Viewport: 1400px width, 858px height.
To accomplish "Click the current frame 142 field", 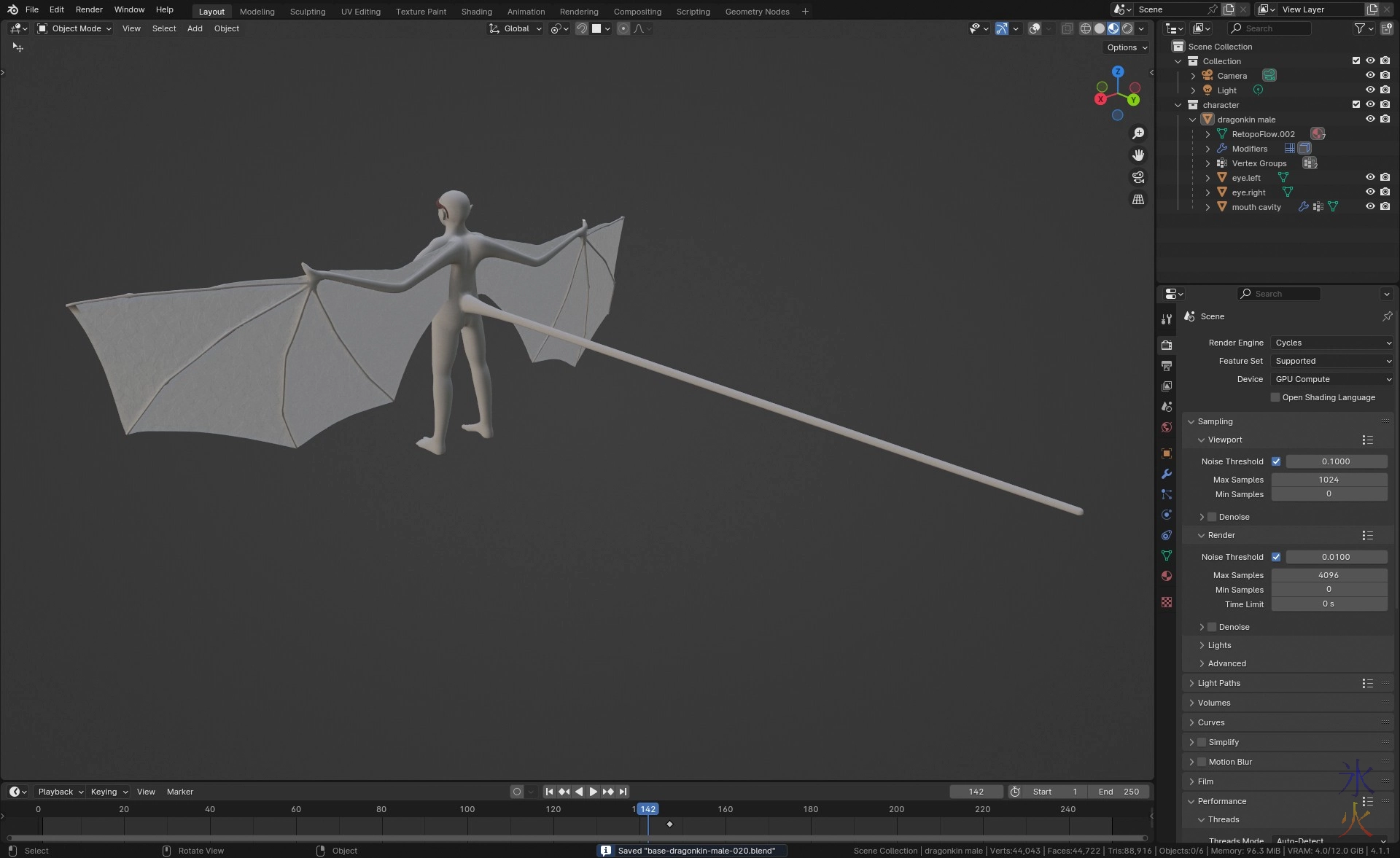I will coord(976,792).
